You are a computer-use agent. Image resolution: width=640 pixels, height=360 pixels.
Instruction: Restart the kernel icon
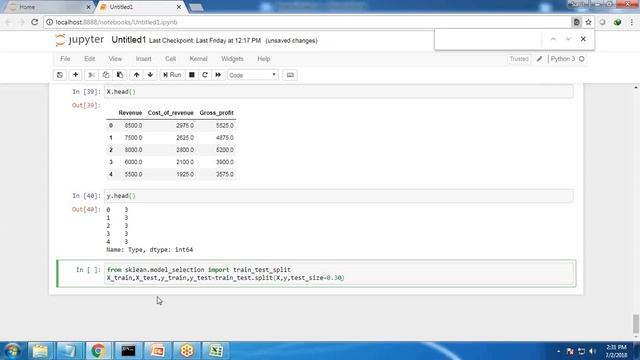[205, 75]
